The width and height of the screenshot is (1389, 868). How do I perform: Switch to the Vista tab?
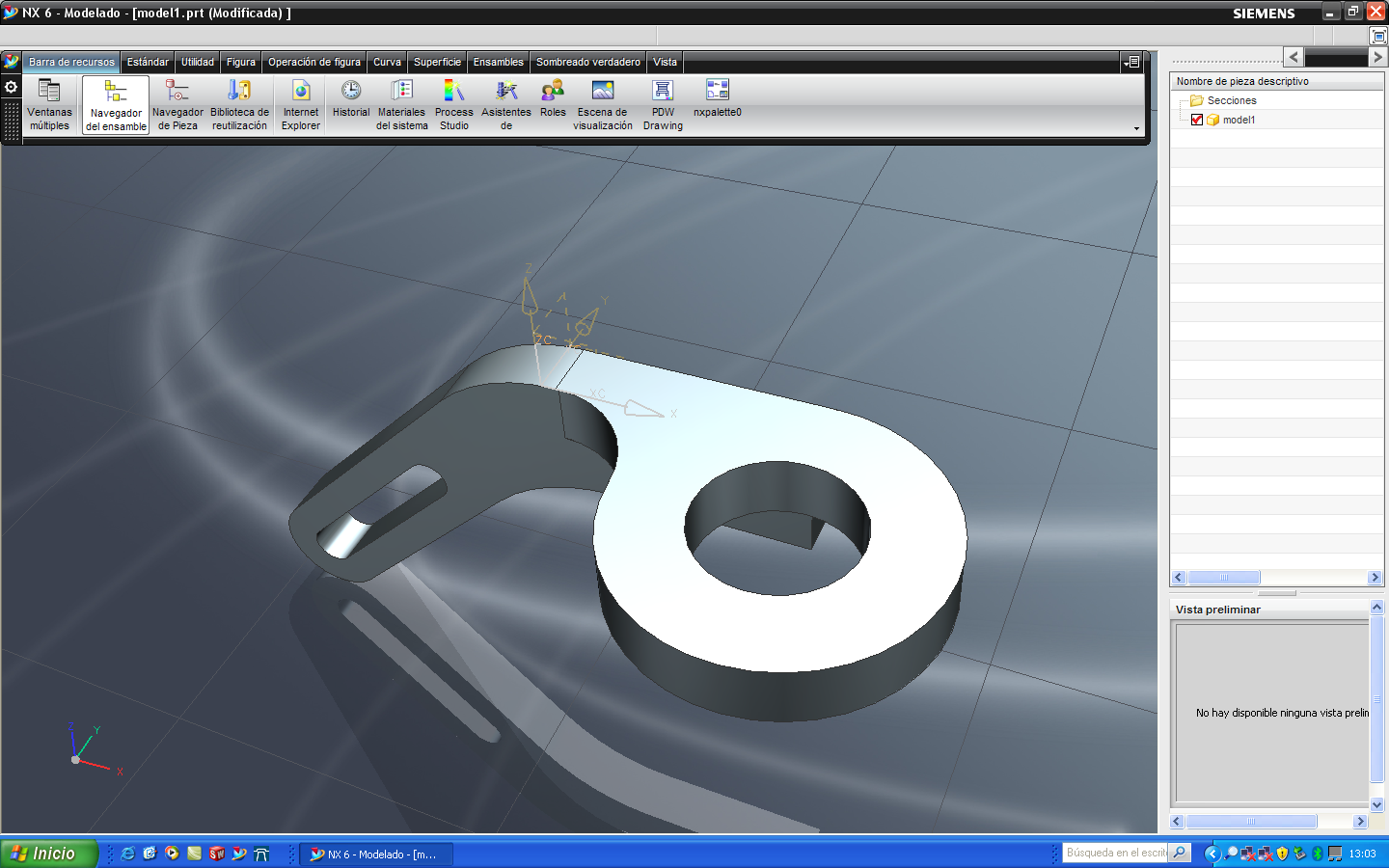[665, 62]
